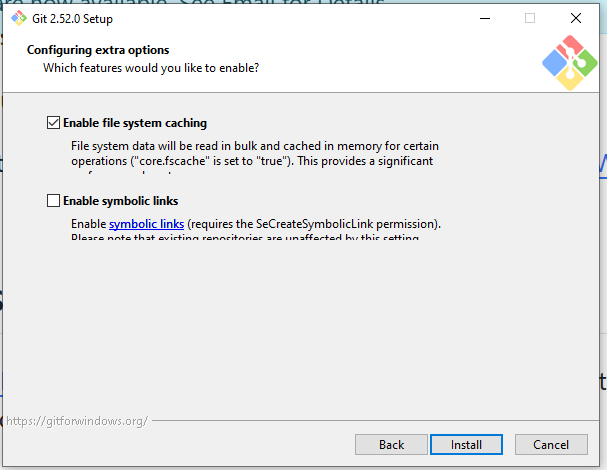Image resolution: width=607 pixels, height=470 pixels.
Task: Focus the background window above the dialog
Action: point(302,1)
